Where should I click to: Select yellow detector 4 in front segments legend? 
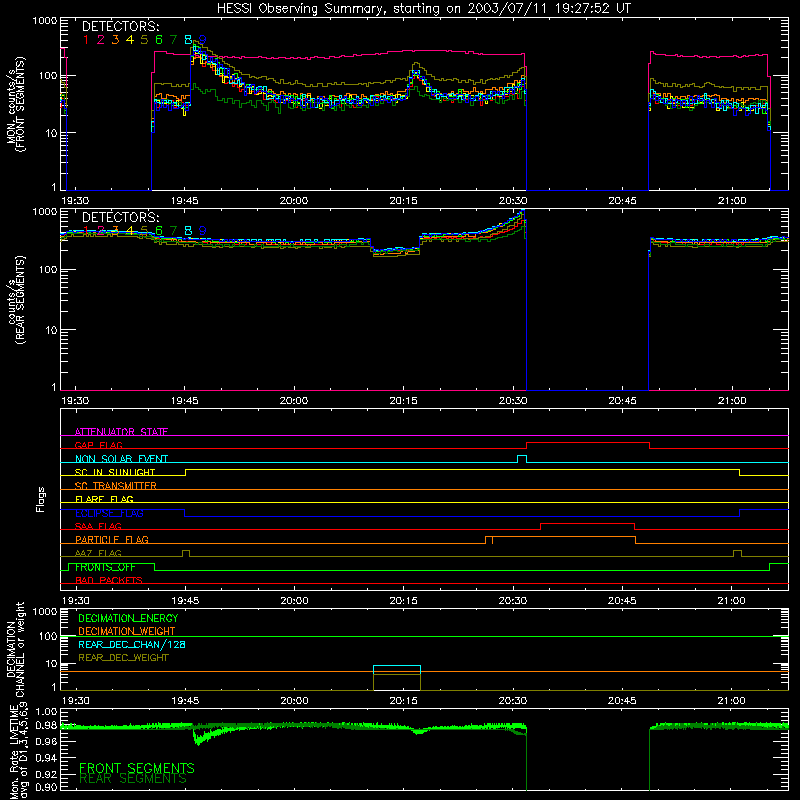click(130, 40)
